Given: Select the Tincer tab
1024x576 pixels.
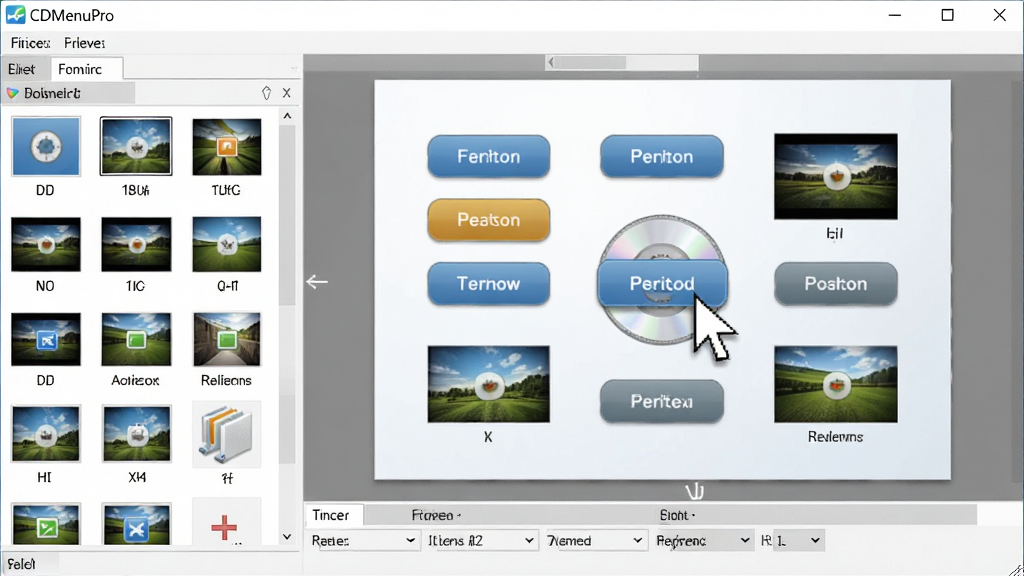Looking at the screenshot, I should [x=334, y=515].
